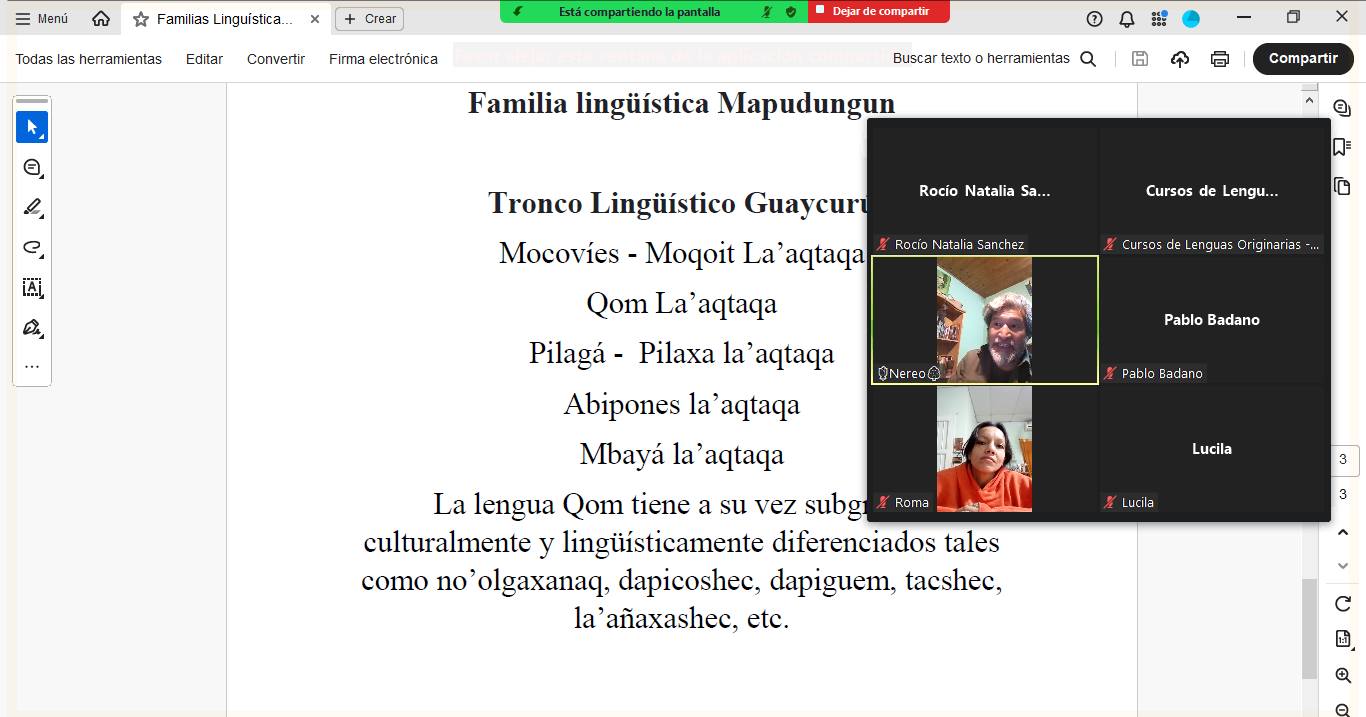Click the Compartir button

pos(1302,59)
